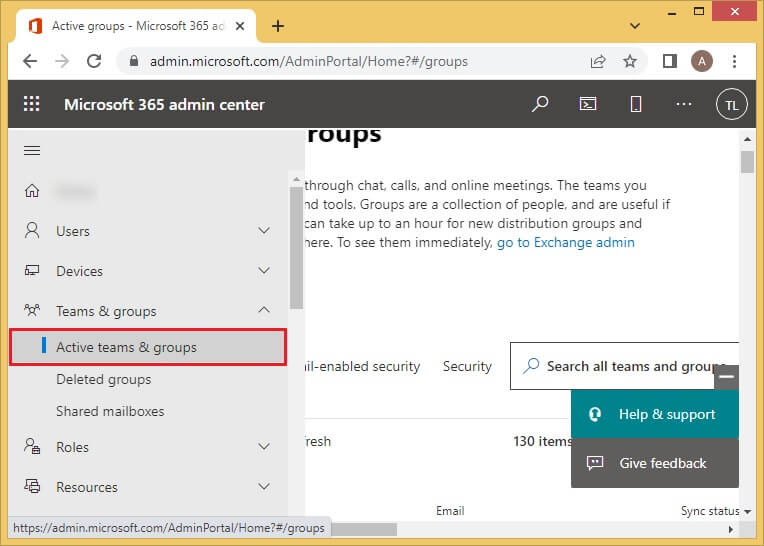This screenshot has height=546, width=764.
Task: Click the Refresh command in list toolbar
Action: (x=318, y=441)
